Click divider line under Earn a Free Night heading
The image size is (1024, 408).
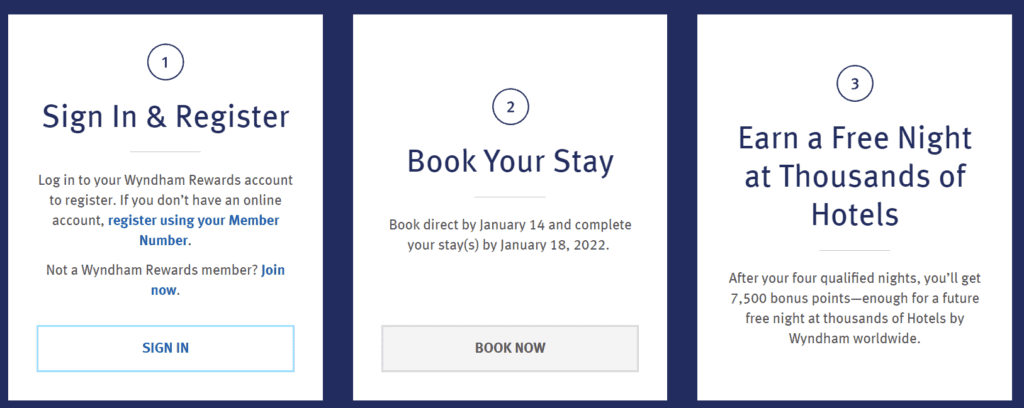click(x=853, y=250)
